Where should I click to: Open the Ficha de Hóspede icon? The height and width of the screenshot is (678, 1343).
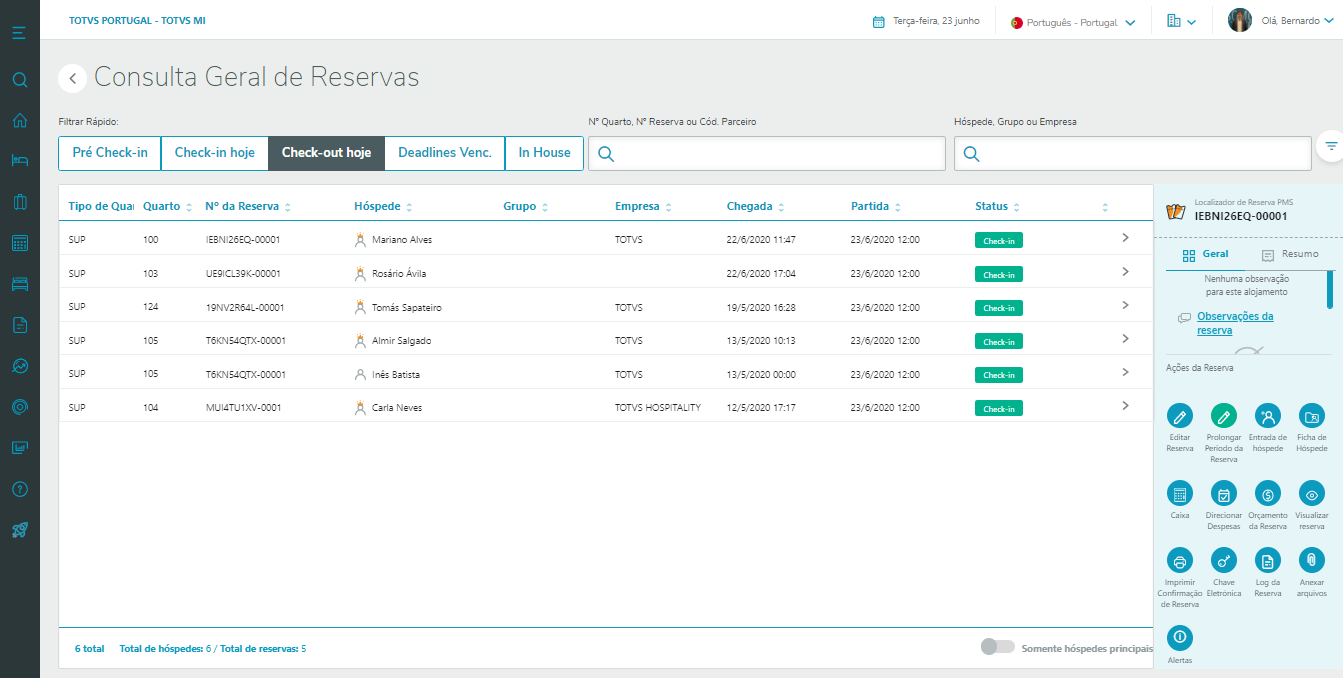[x=1311, y=416]
